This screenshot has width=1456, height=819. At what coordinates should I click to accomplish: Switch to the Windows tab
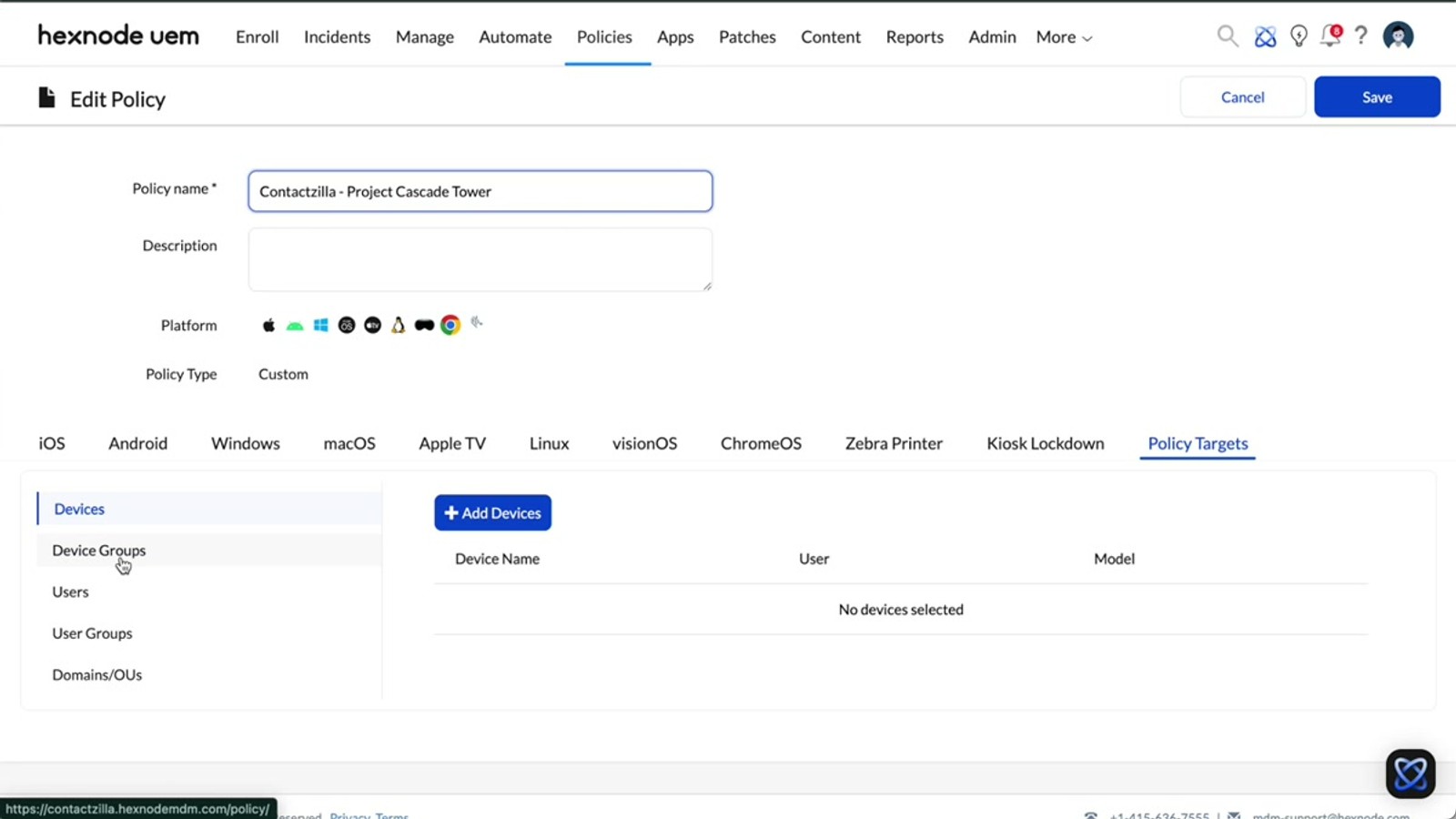coord(246,443)
